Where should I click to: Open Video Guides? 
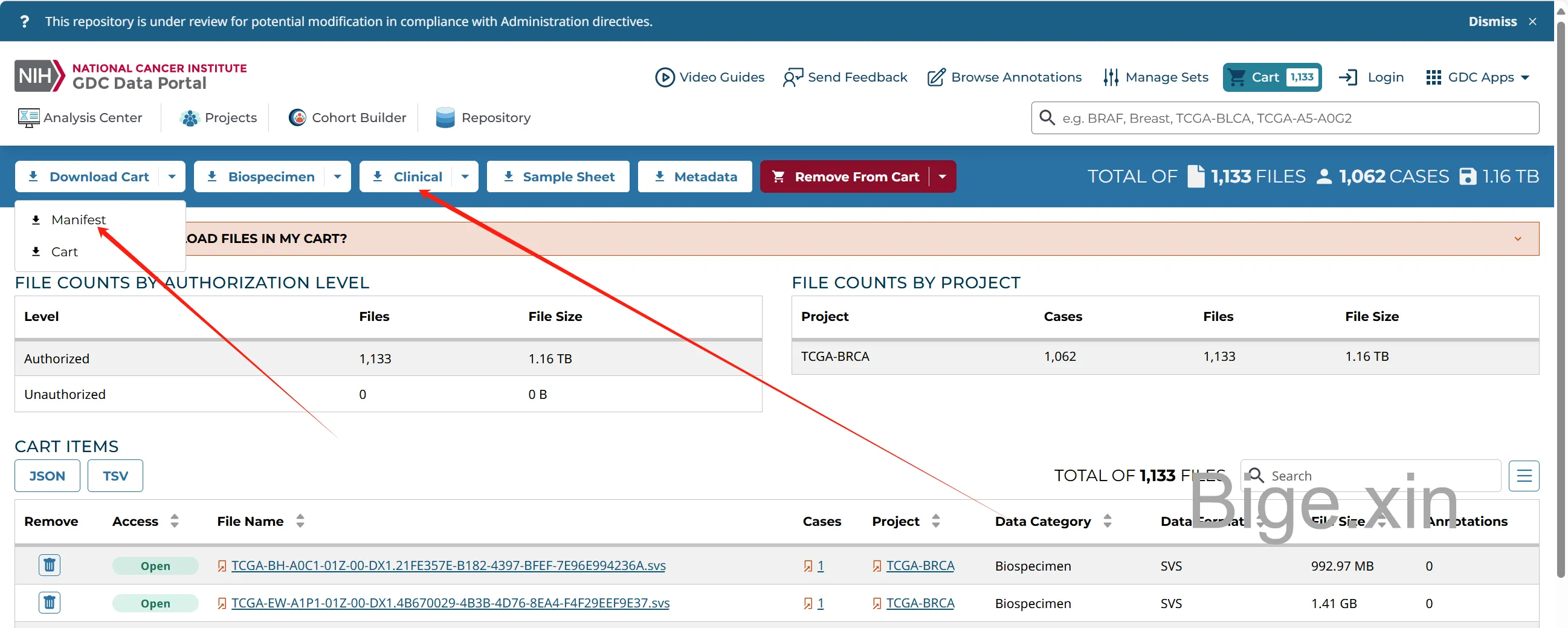710,77
